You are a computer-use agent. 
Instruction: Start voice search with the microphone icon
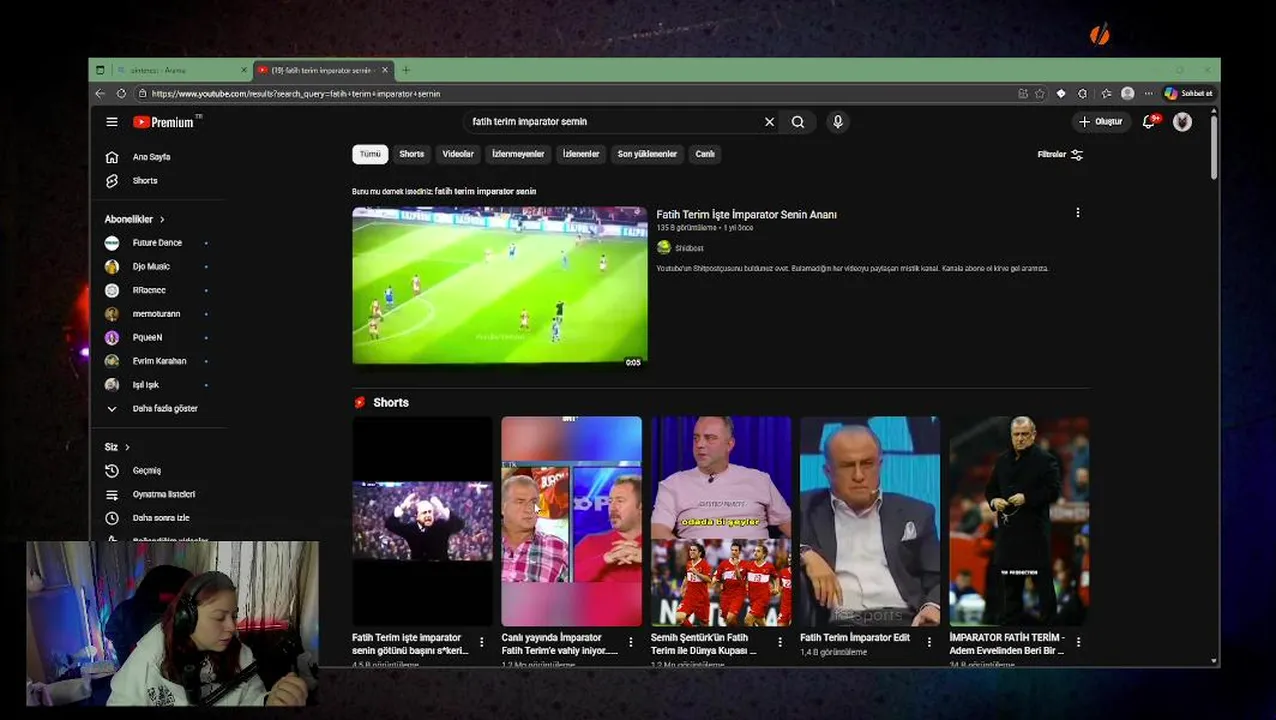[x=838, y=122]
